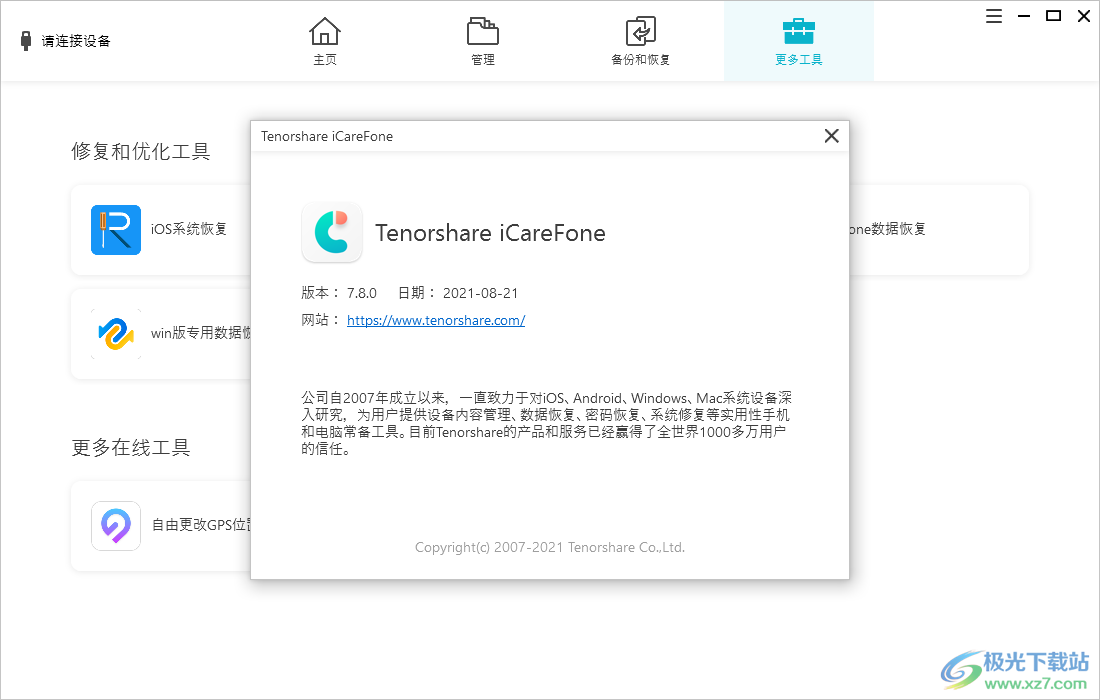Click the Tenorshare iCareFone dialog title text
Viewport: 1100px width, 700px height.
[327, 136]
